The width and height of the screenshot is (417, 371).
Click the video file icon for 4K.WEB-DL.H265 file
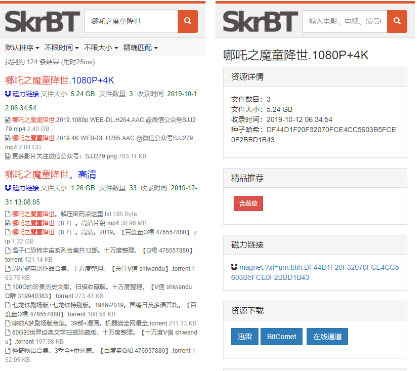8,138
